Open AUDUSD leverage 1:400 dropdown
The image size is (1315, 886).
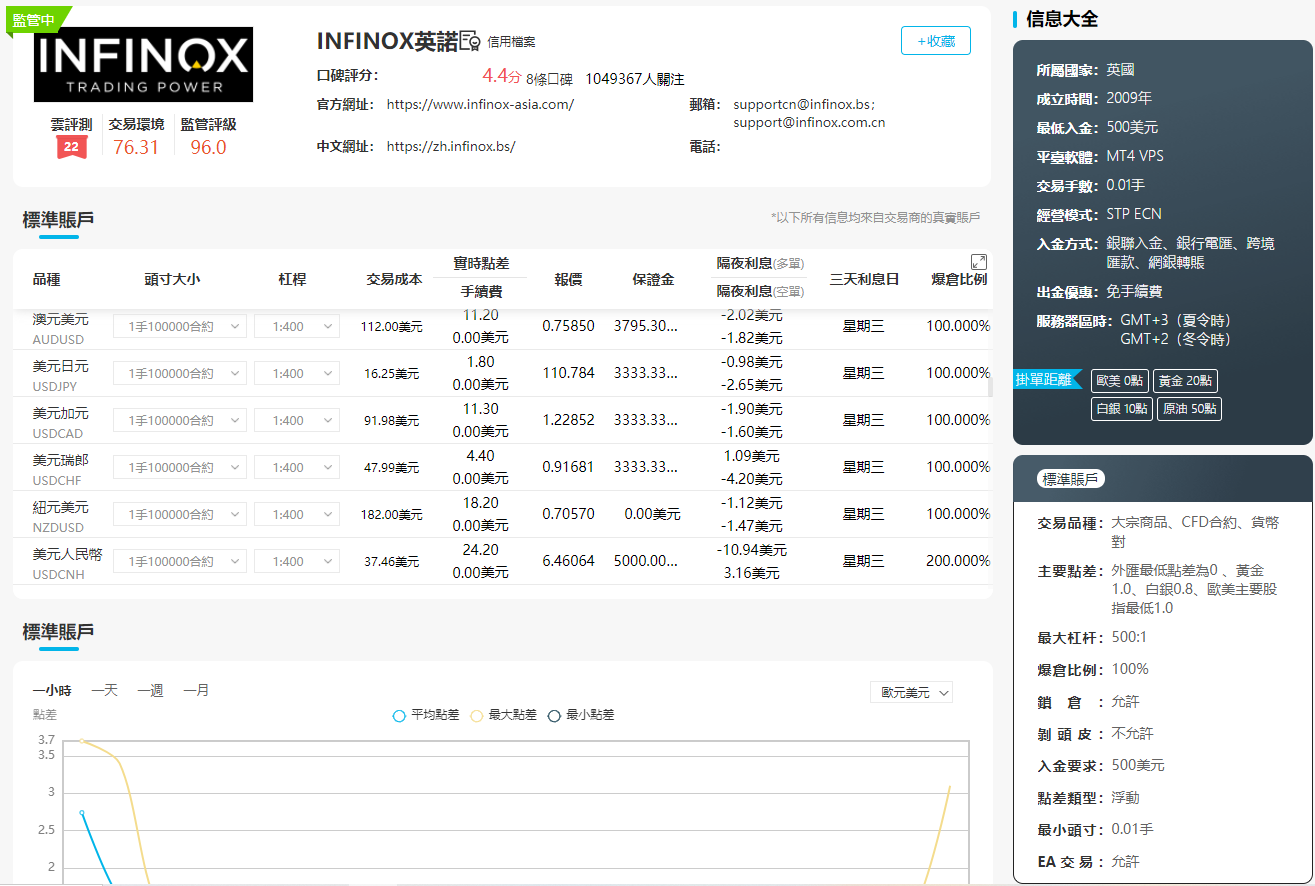tap(297, 326)
